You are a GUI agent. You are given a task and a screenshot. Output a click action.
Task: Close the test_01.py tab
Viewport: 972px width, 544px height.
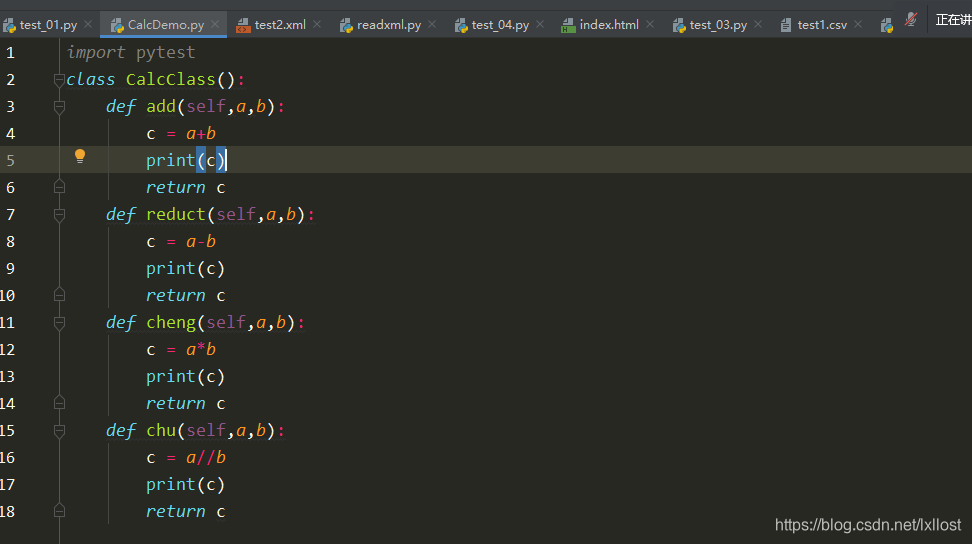pos(88,24)
